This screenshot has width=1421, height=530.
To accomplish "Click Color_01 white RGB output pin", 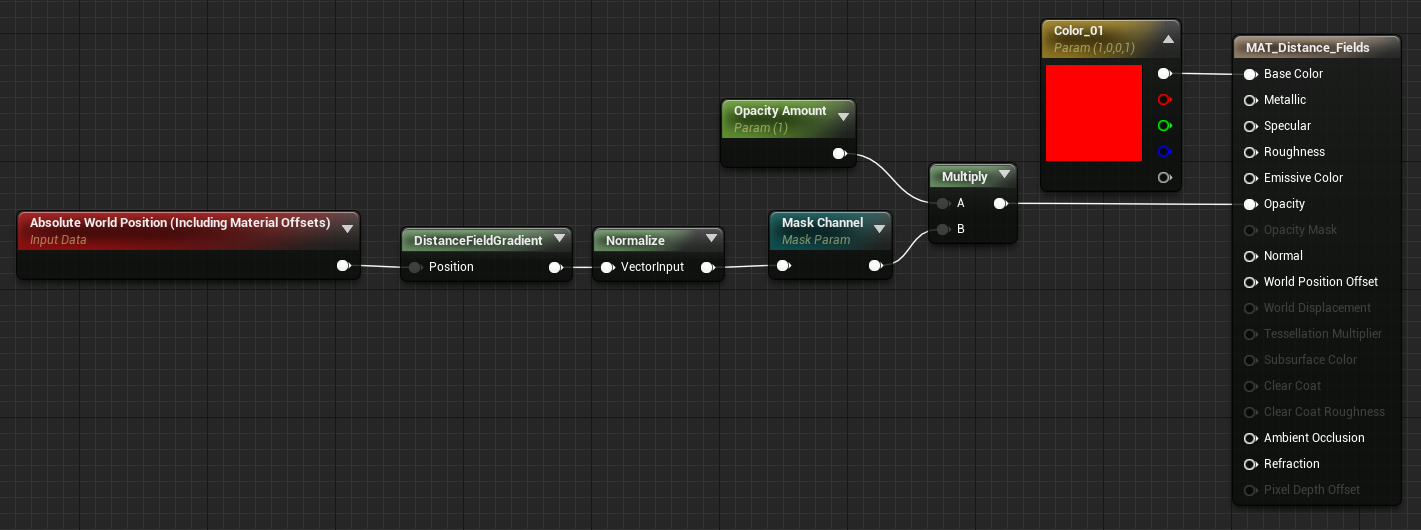I will coord(1164,74).
